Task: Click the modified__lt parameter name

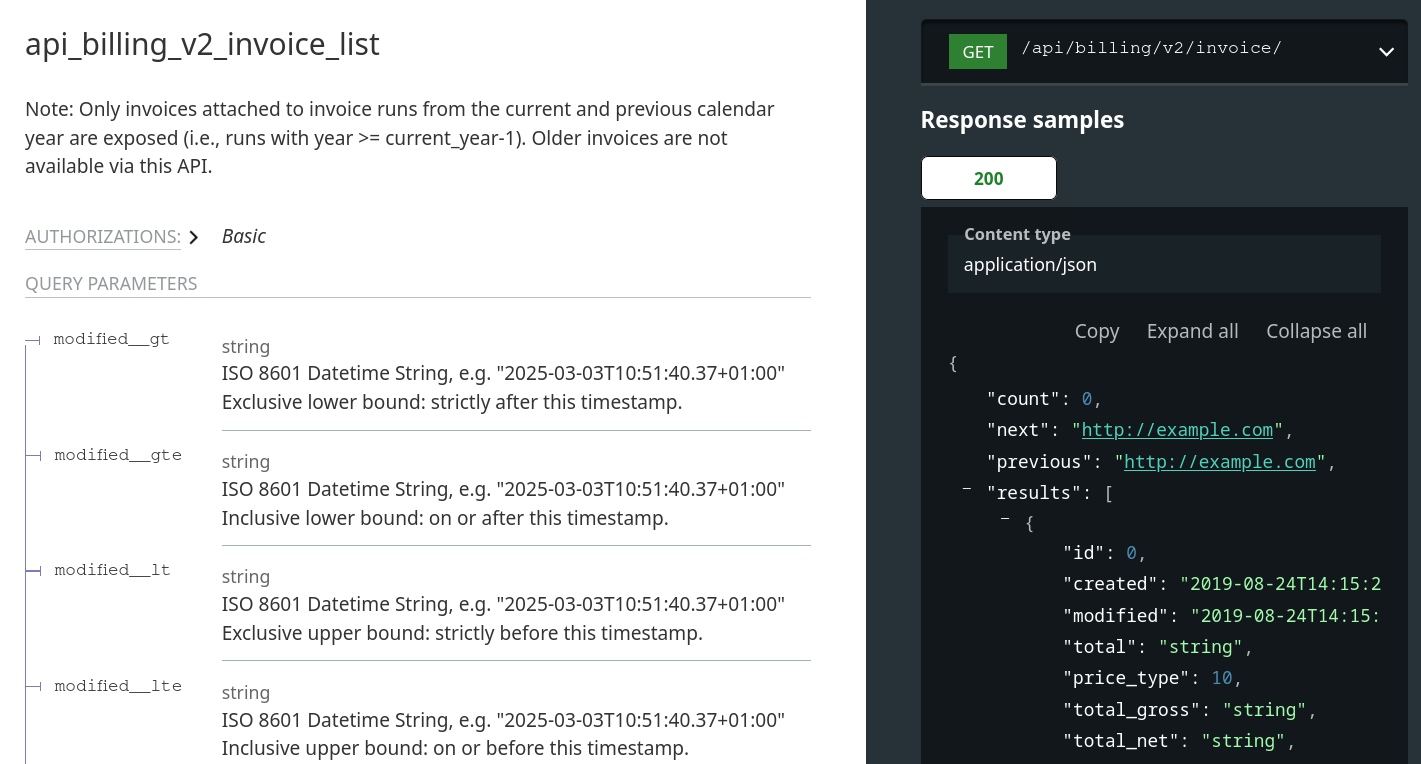Action: [x=112, y=570]
